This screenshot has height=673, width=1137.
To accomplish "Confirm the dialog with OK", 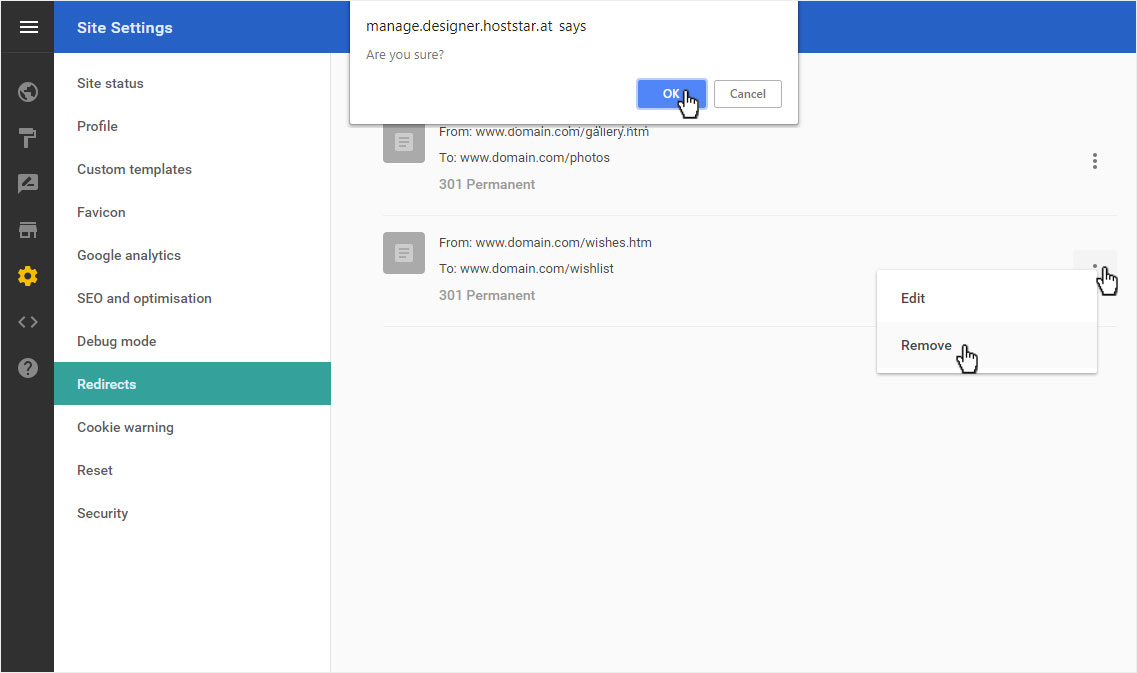I will [671, 94].
